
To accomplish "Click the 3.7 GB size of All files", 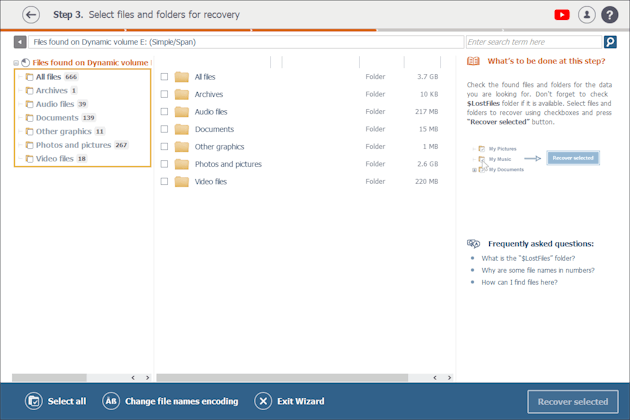I will coord(428,76).
